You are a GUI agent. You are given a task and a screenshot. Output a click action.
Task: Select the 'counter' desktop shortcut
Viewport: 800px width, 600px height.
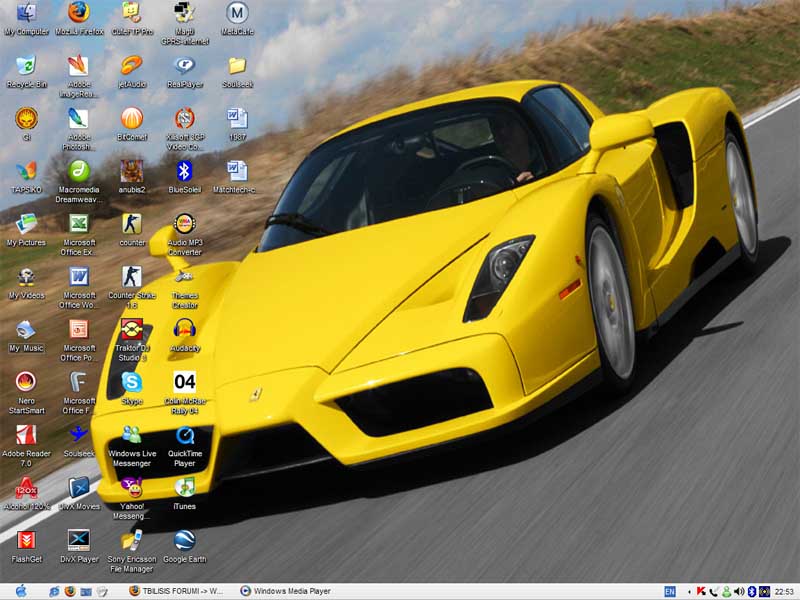coord(132,230)
